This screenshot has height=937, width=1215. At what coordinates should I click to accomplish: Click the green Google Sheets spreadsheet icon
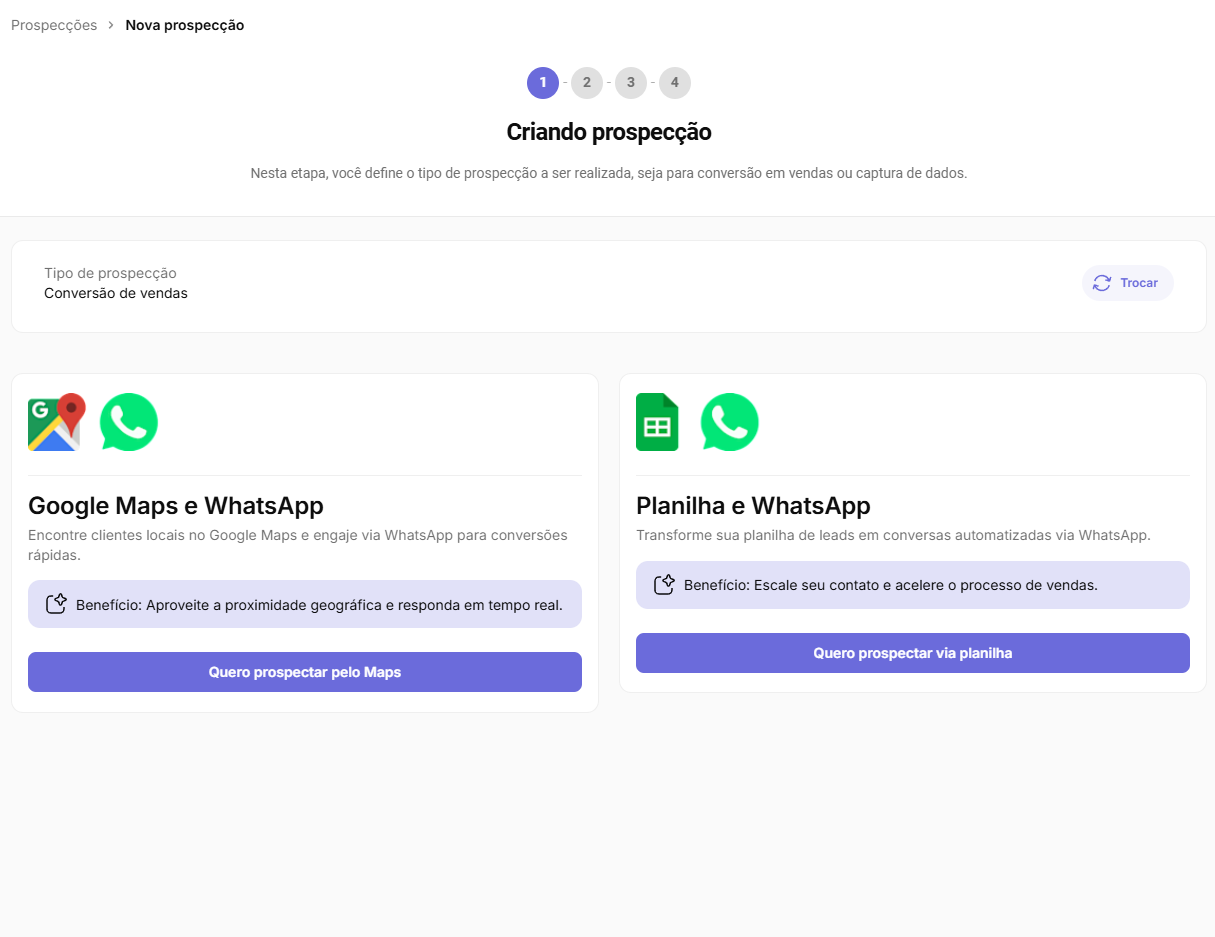click(657, 422)
